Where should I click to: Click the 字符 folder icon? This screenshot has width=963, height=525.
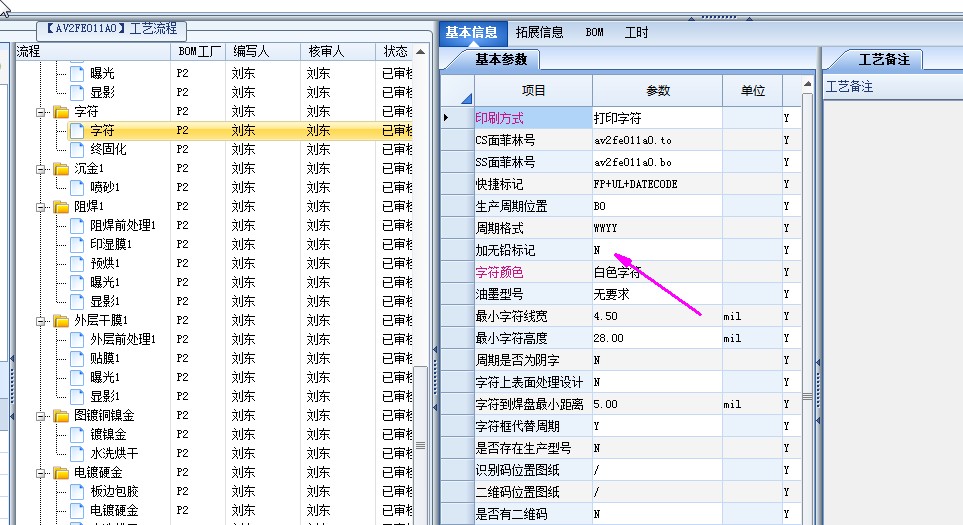tap(61, 112)
